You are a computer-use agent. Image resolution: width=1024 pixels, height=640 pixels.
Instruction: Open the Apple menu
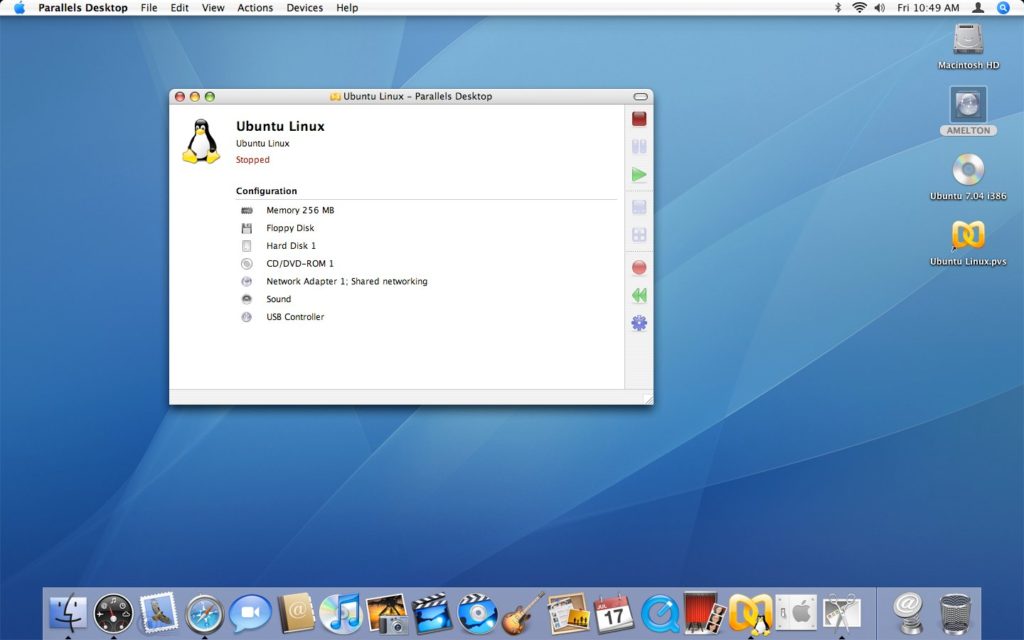coord(20,8)
